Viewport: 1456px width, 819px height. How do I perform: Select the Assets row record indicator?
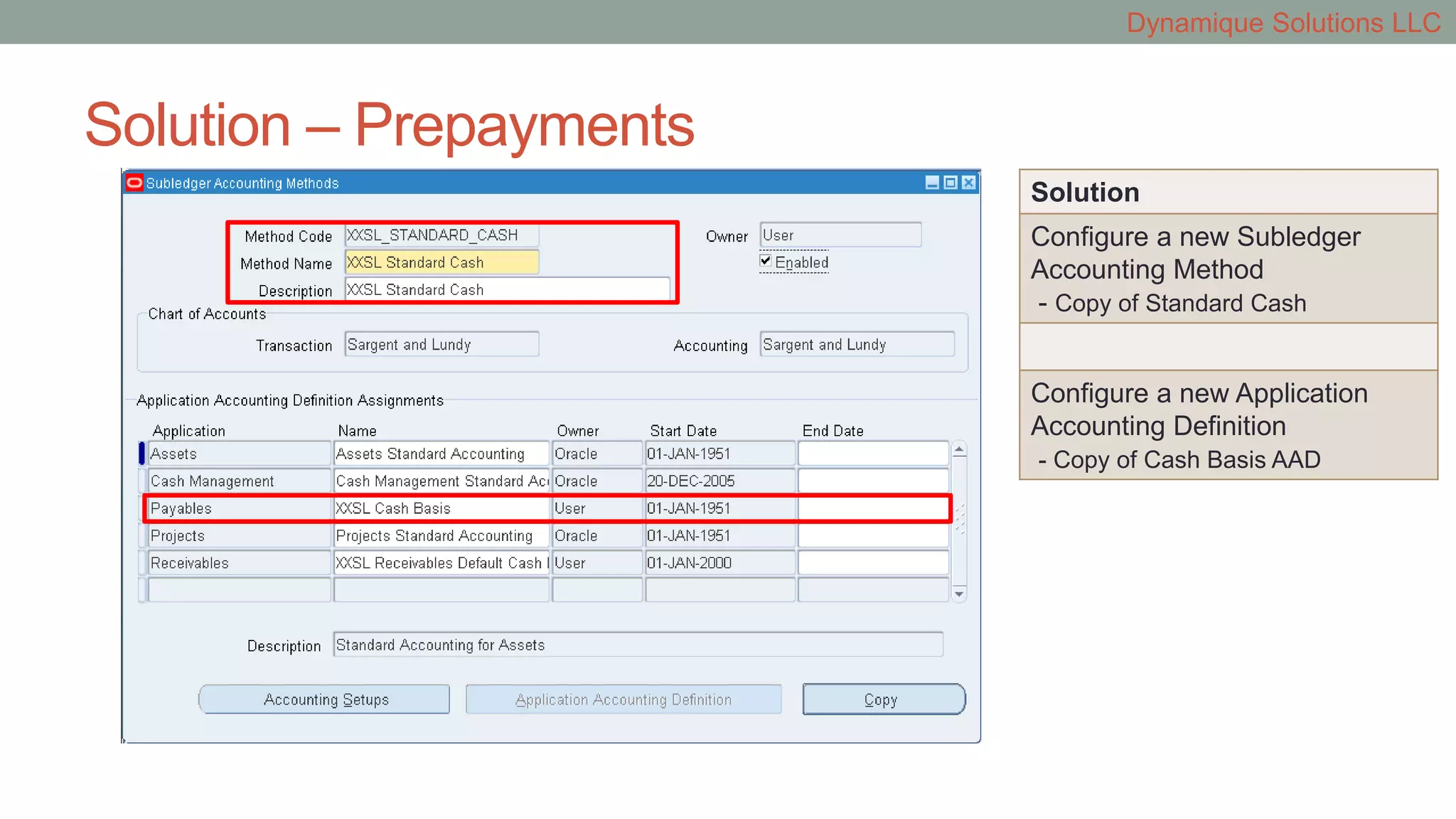(x=141, y=454)
